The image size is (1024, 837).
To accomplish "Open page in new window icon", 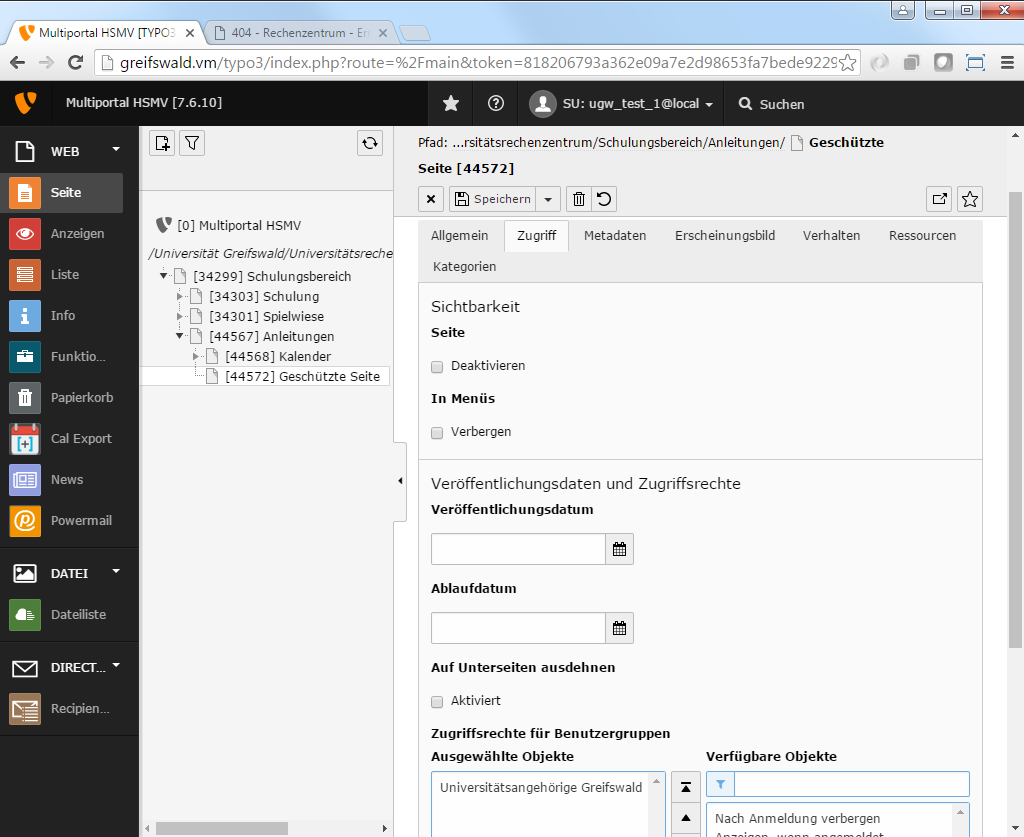I will click(939, 199).
